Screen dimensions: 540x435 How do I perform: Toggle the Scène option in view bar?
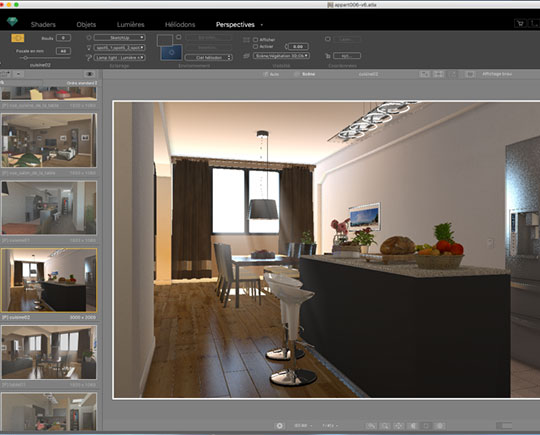coord(304,74)
